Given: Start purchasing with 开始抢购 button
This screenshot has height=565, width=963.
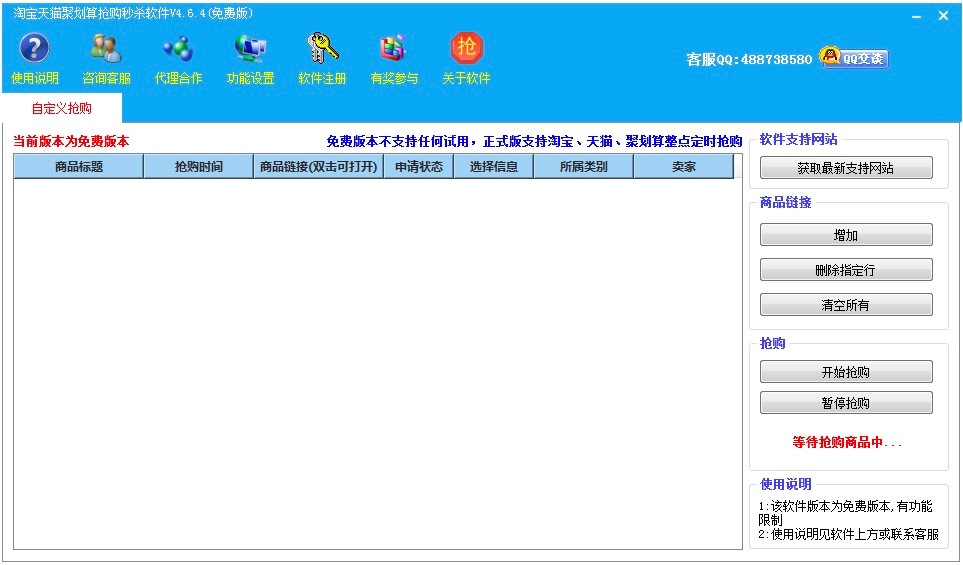Looking at the screenshot, I should pyautogui.click(x=846, y=372).
